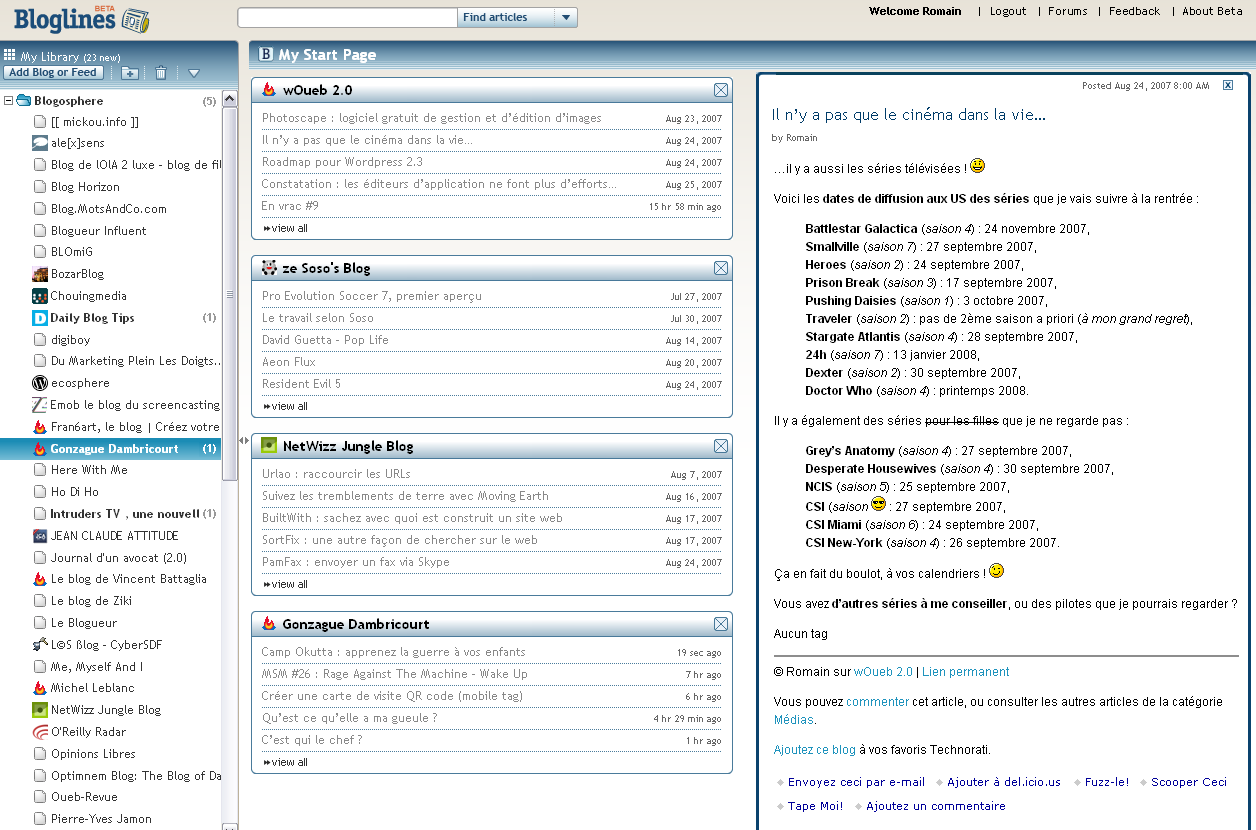Click flame icon beside Le blog de Vincent Battaglia

40,579
